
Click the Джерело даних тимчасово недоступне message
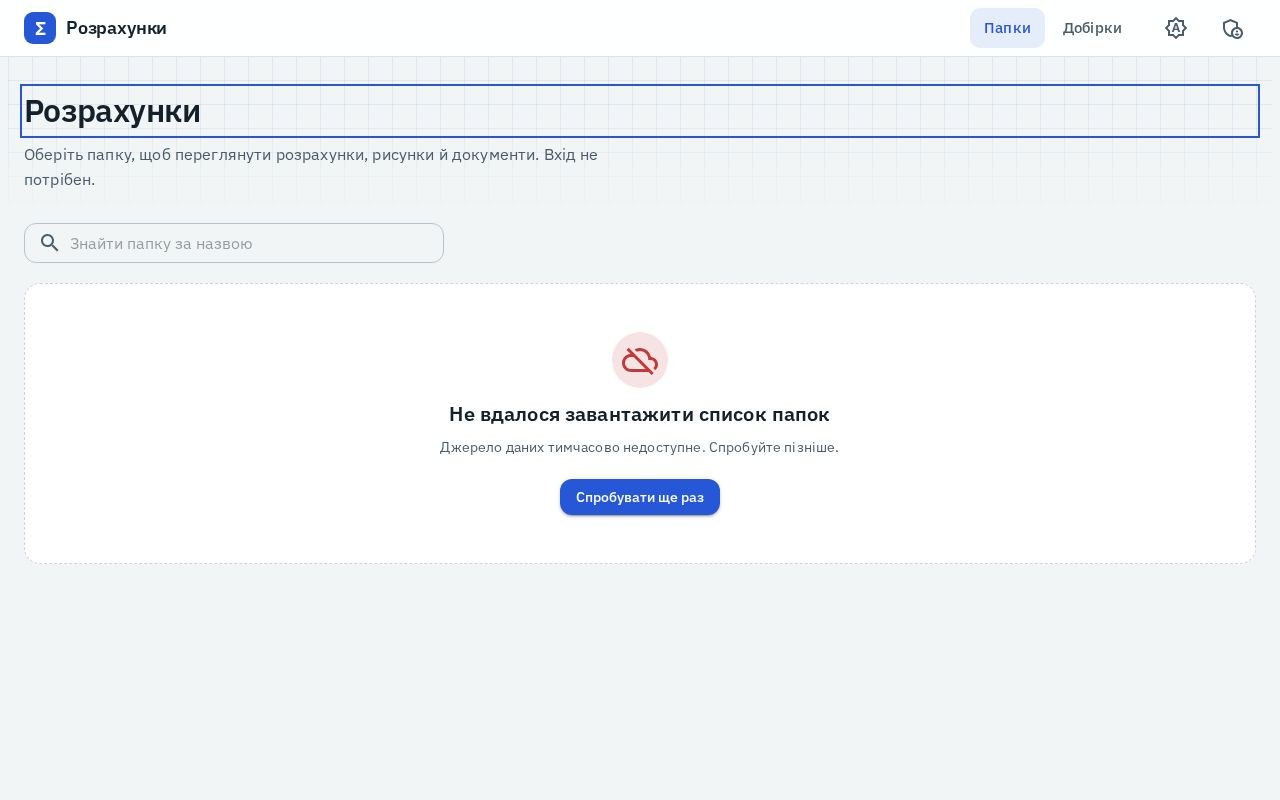point(640,447)
